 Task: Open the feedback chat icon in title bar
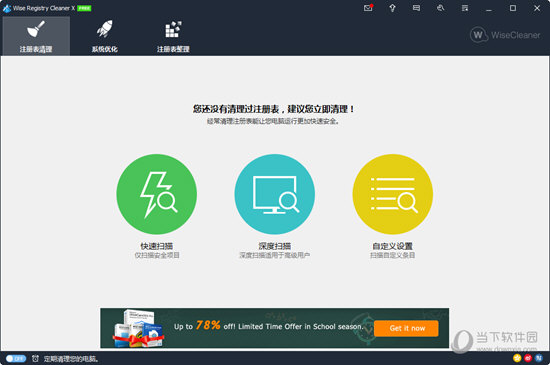click(x=416, y=8)
